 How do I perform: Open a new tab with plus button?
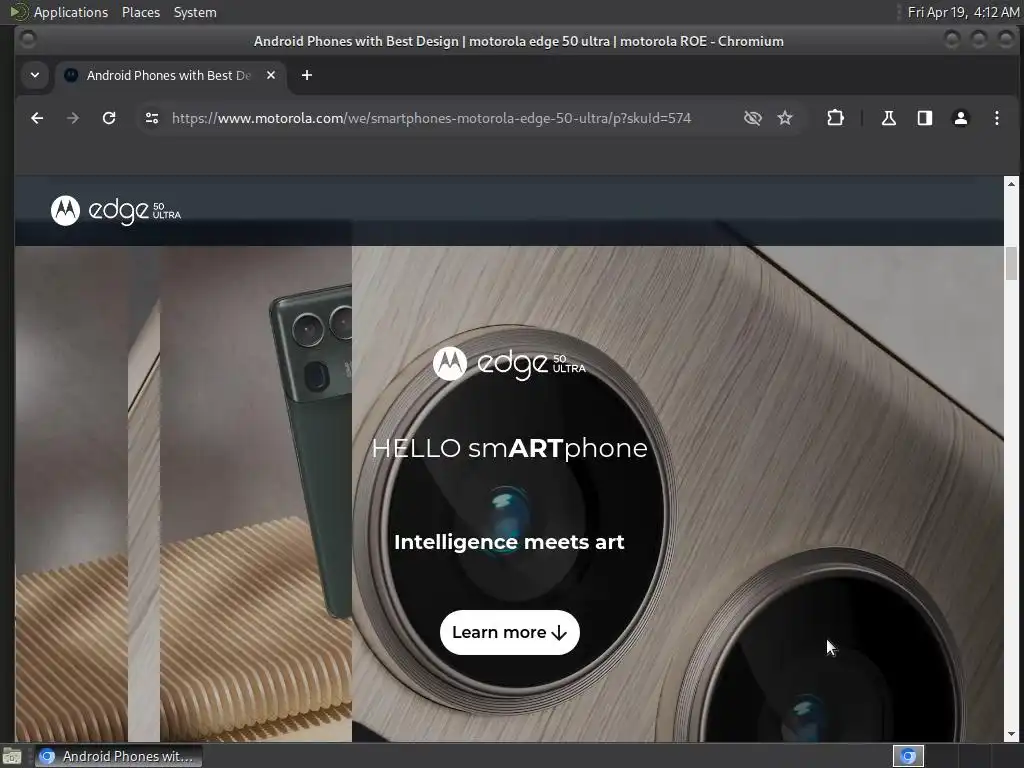pyautogui.click(x=307, y=75)
